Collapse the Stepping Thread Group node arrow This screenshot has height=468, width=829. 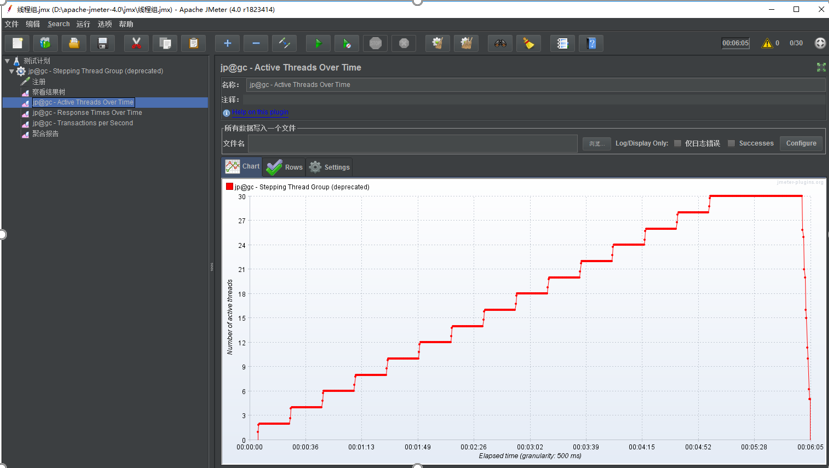click(x=11, y=71)
